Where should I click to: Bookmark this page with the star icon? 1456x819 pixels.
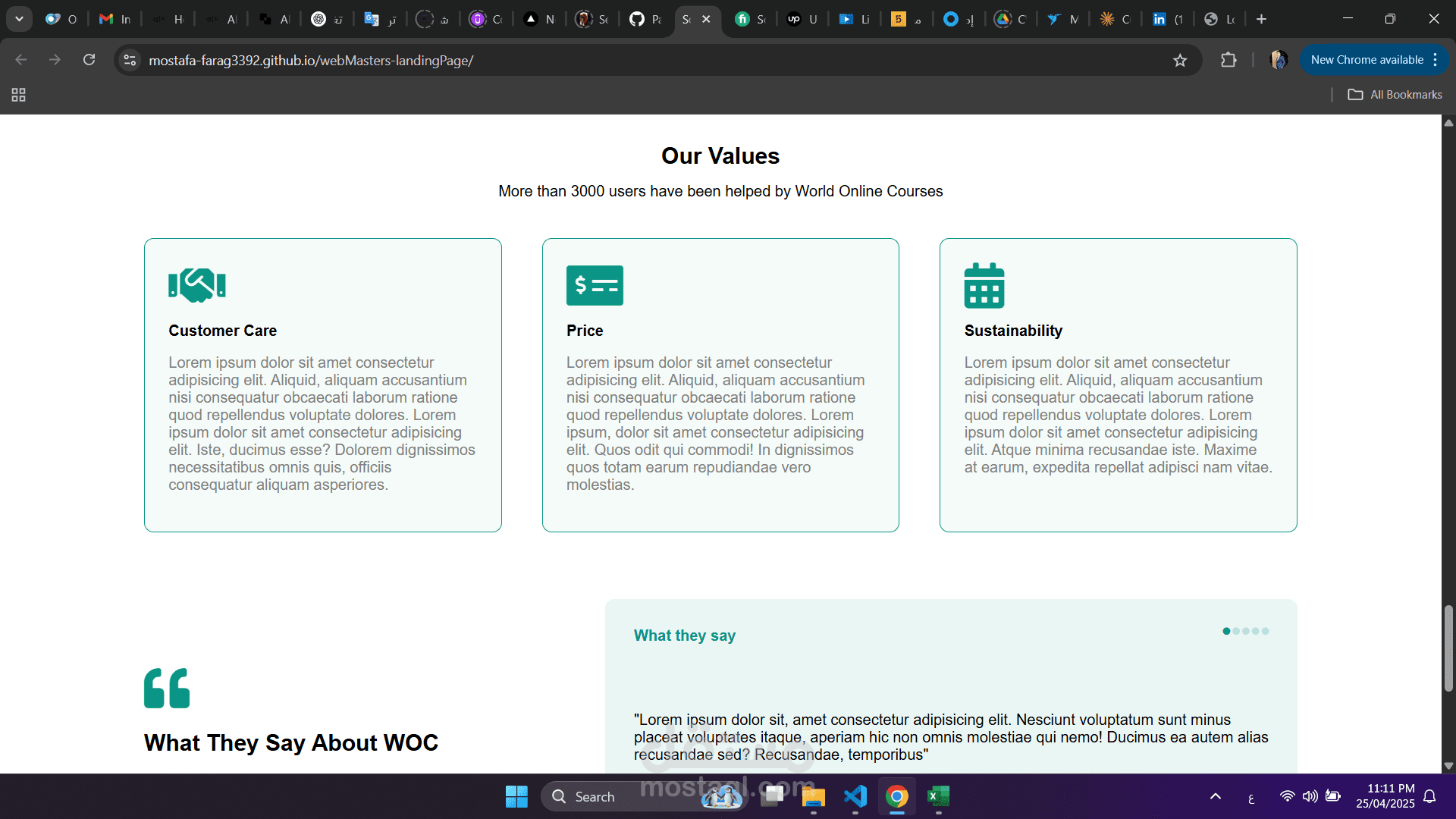click(1180, 61)
